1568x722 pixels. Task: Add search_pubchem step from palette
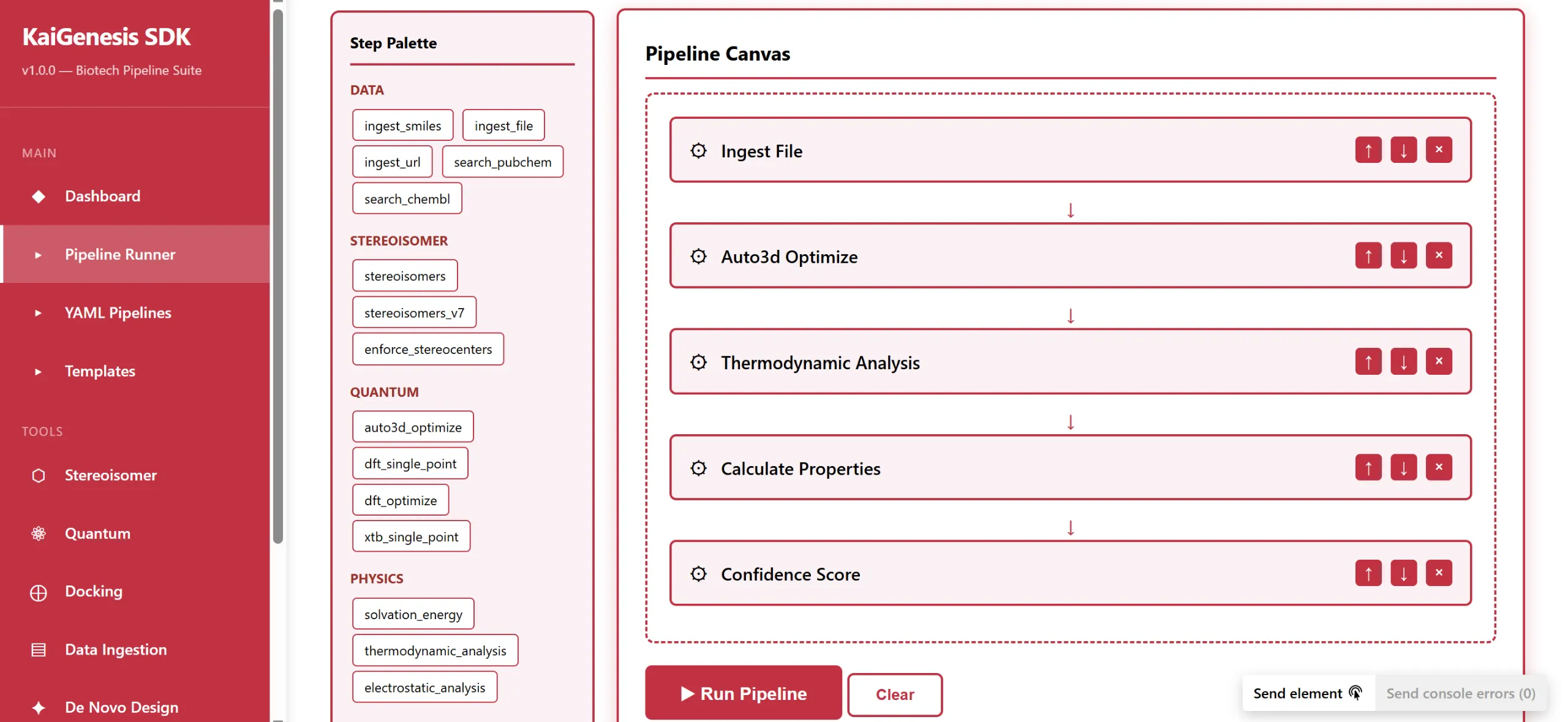click(x=502, y=162)
